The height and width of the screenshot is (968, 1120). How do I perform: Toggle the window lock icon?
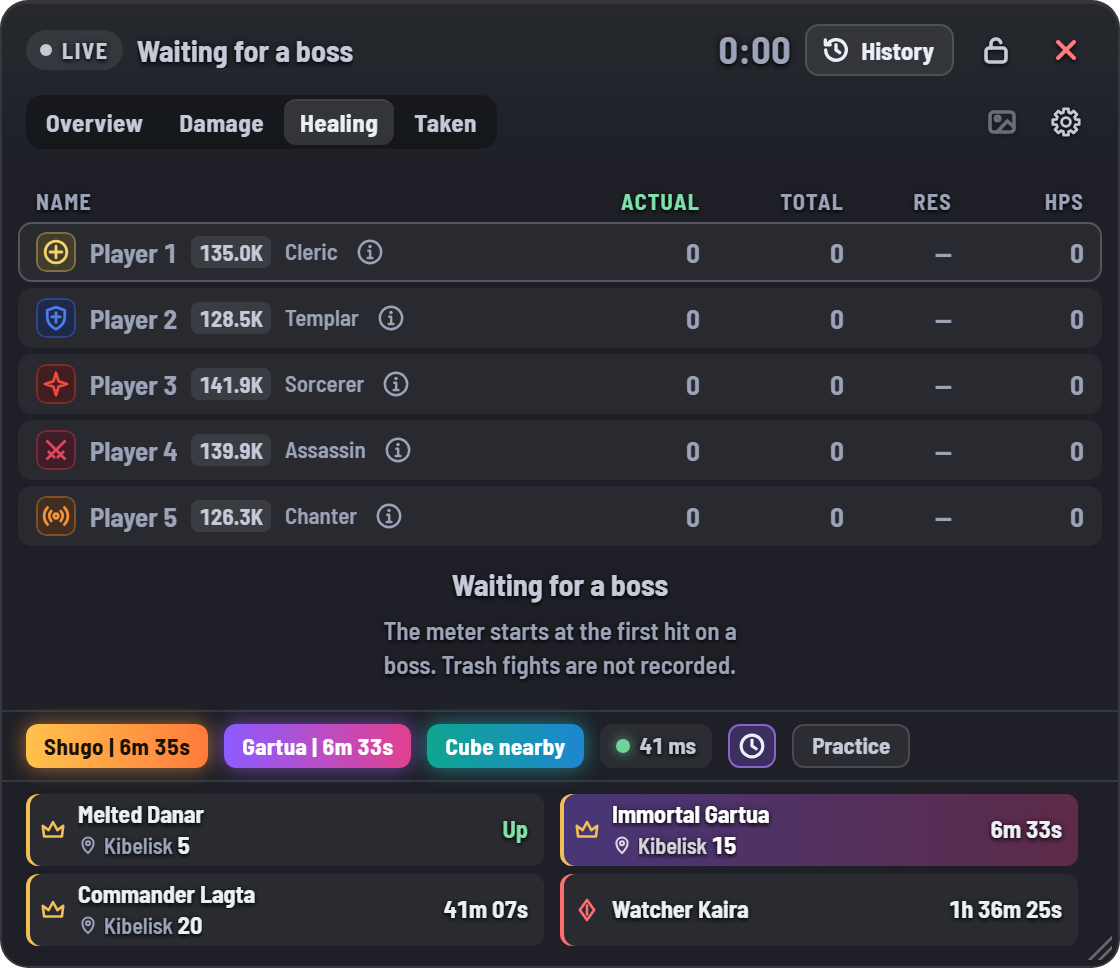tap(996, 51)
